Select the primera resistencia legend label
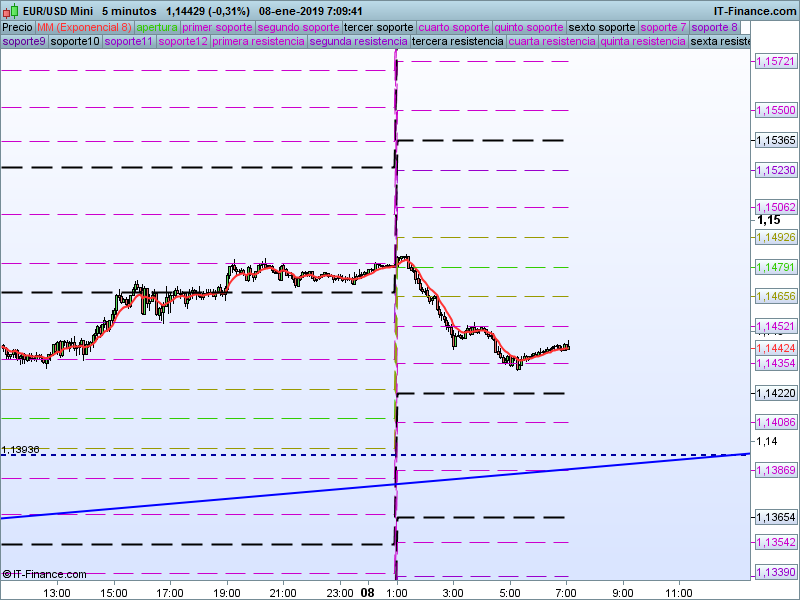Viewport: 800px width, 600px height. tap(258, 42)
